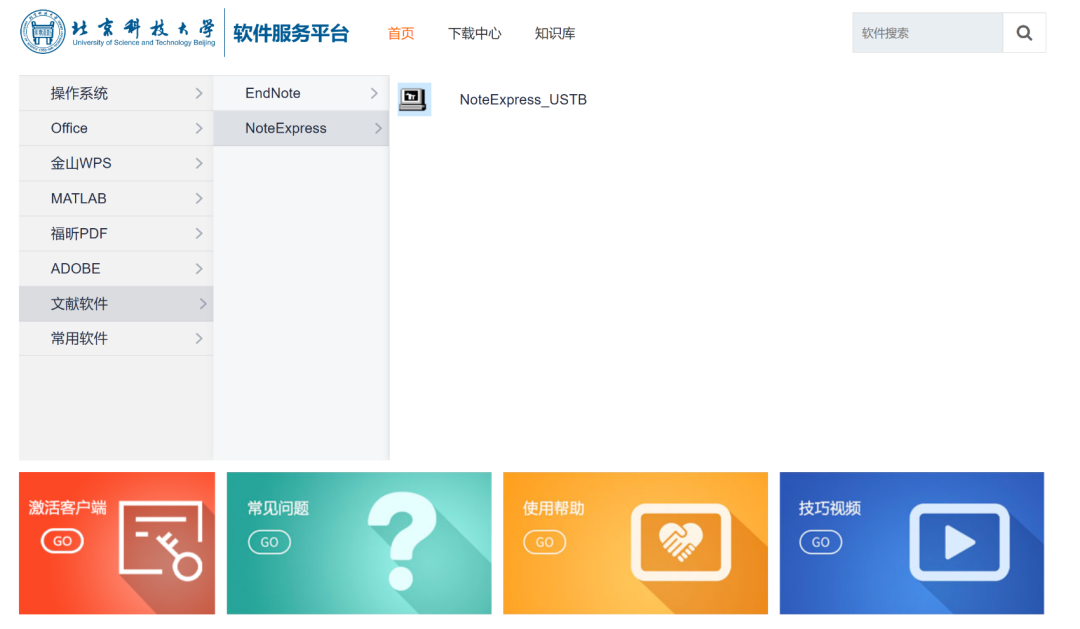This screenshot has width=1080, height=629.
Task: Expand the 常用软件 chevron arrow
Action: point(199,338)
